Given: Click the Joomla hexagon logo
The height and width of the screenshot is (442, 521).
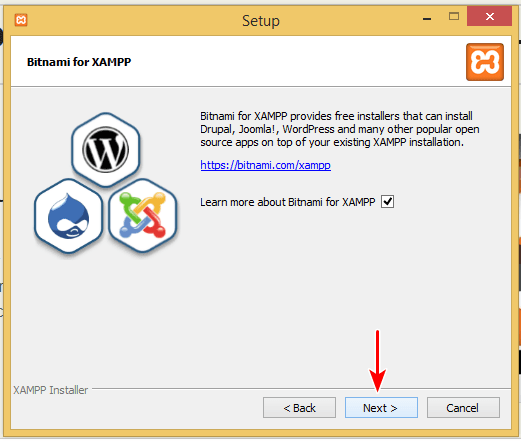Looking at the screenshot, I should tap(143, 216).
